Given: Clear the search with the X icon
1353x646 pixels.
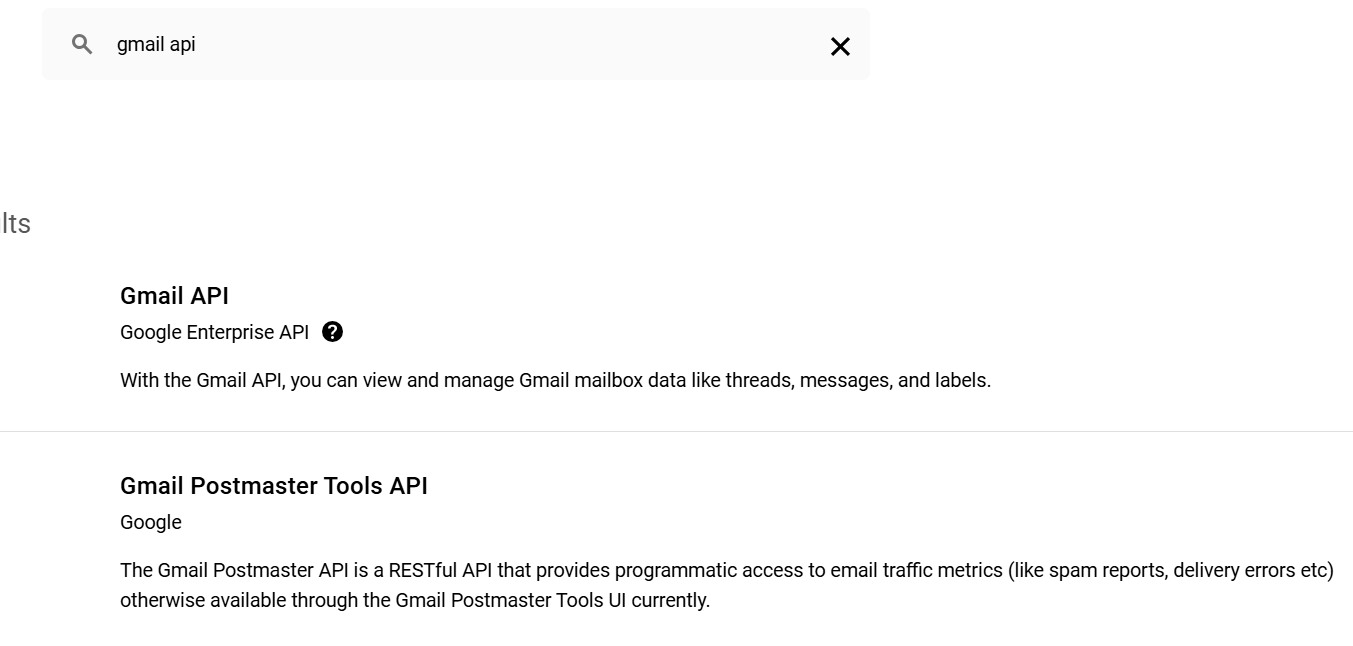Looking at the screenshot, I should pos(840,46).
